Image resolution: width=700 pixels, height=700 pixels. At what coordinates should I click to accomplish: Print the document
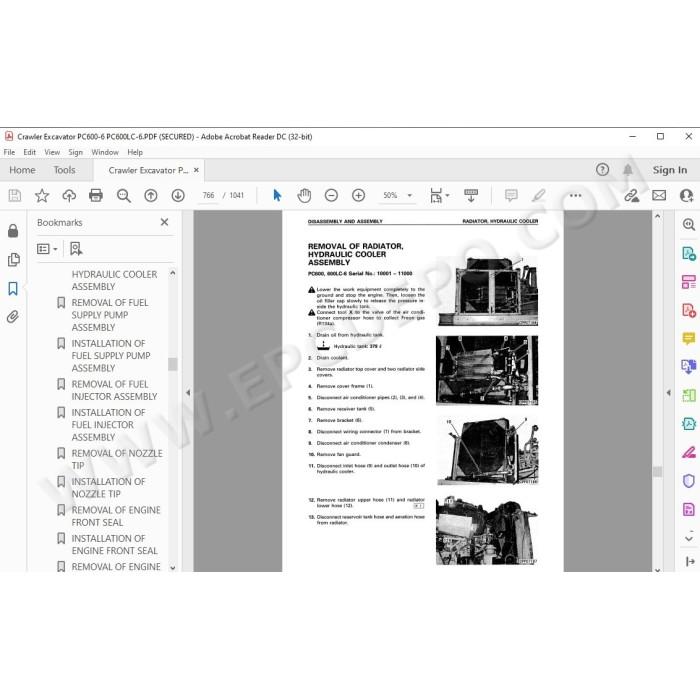click(x=96, y=196)
